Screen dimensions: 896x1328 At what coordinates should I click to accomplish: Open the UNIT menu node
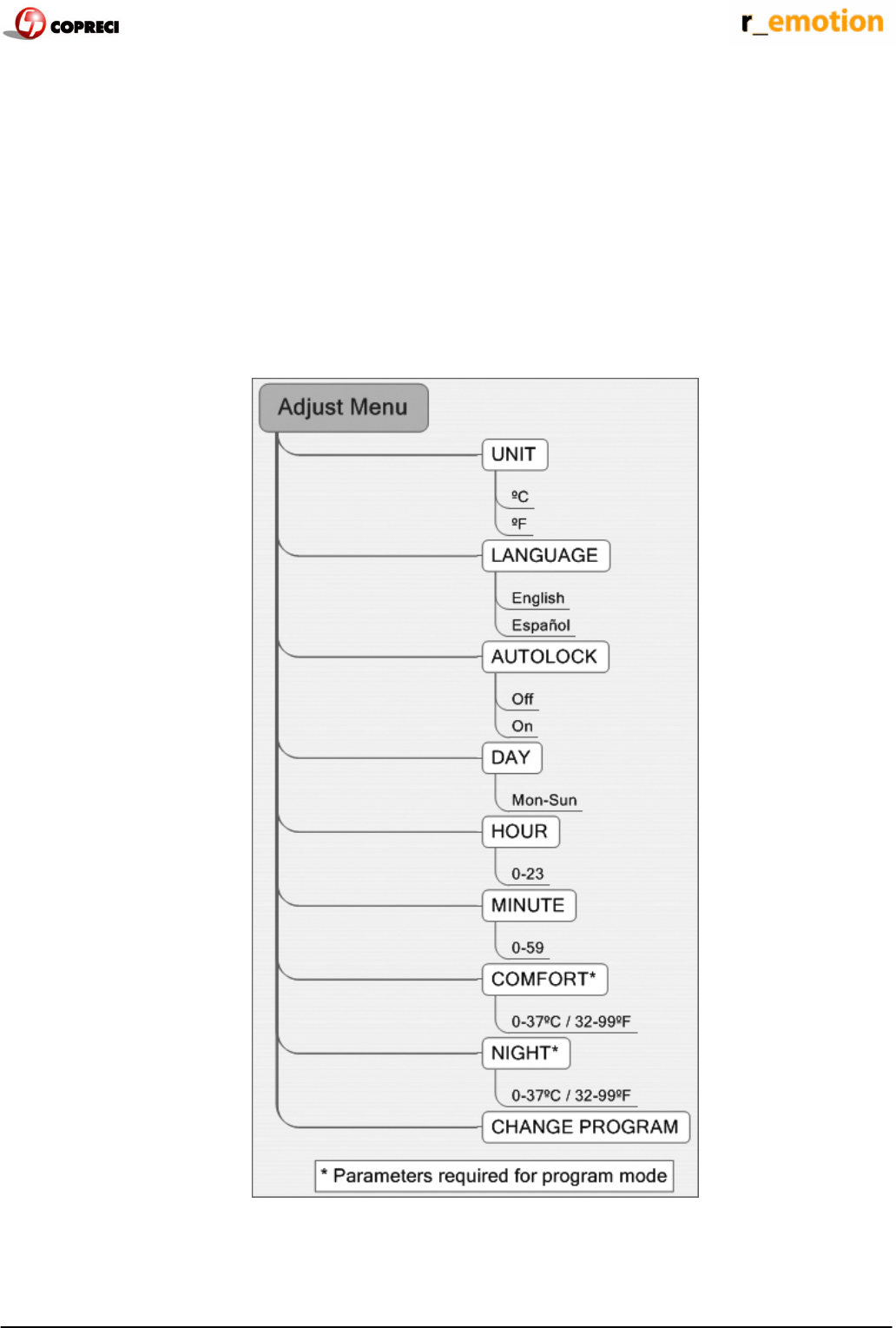(514, 454)
